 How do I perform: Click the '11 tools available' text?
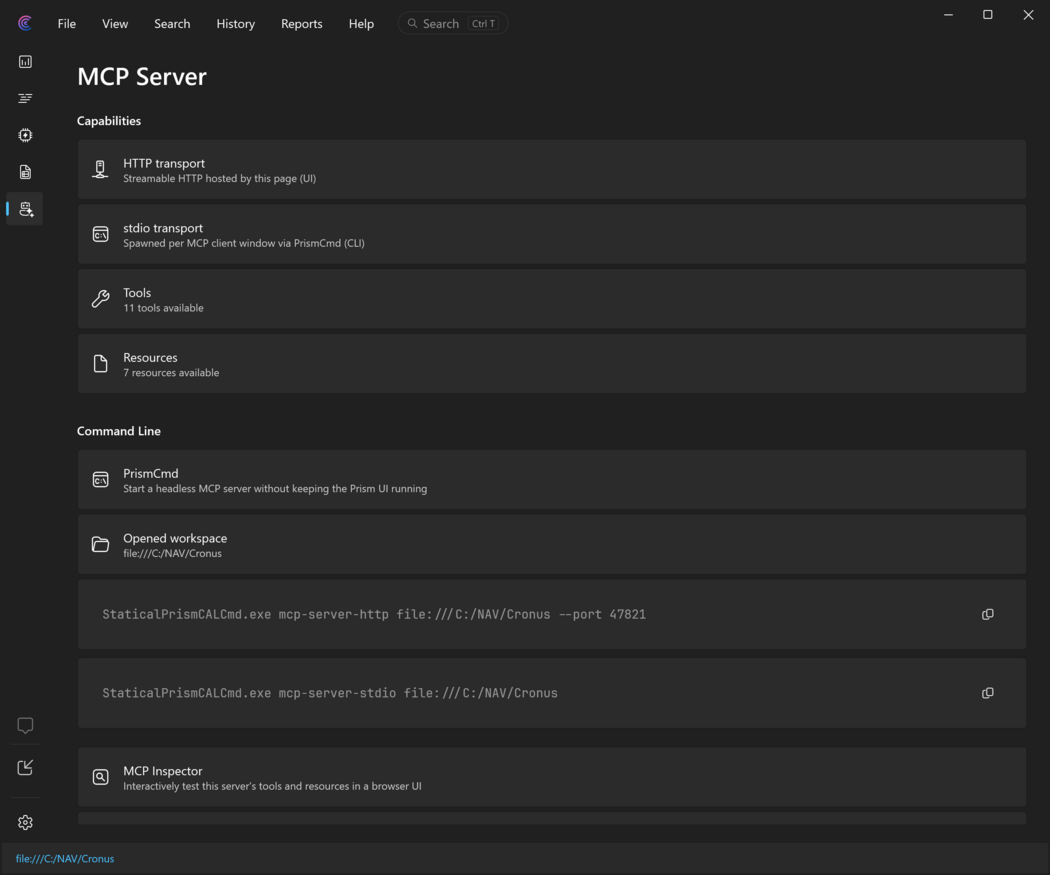tap(163, 308)
